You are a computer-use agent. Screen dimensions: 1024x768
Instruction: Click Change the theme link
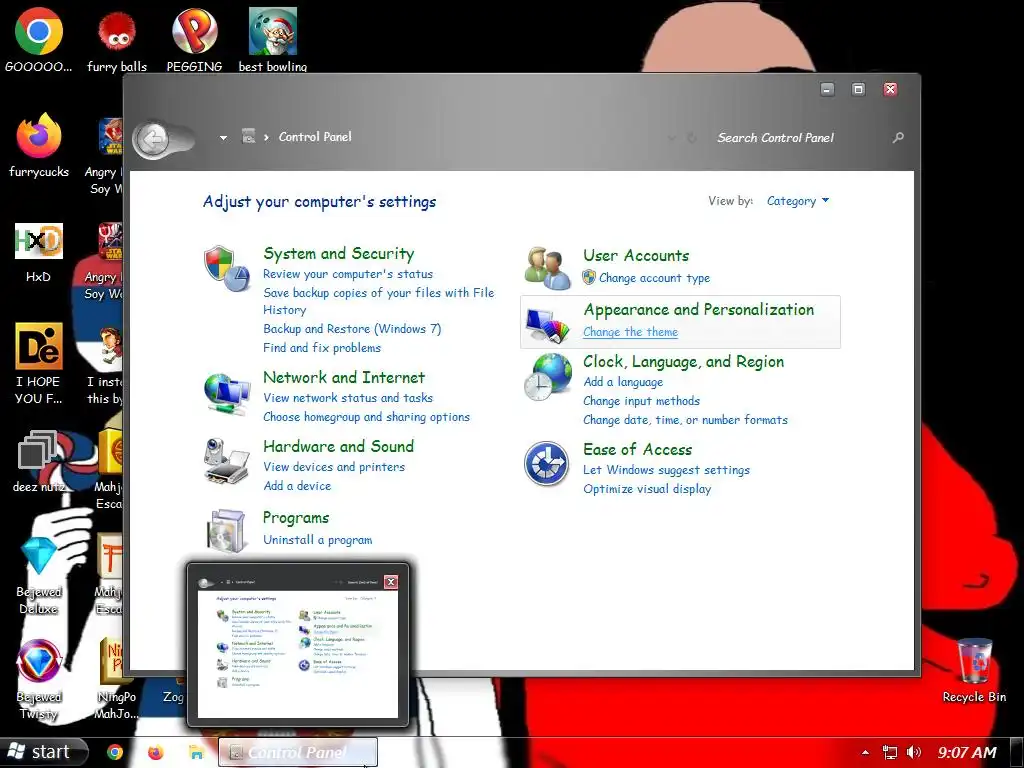[x=630, y=332]
